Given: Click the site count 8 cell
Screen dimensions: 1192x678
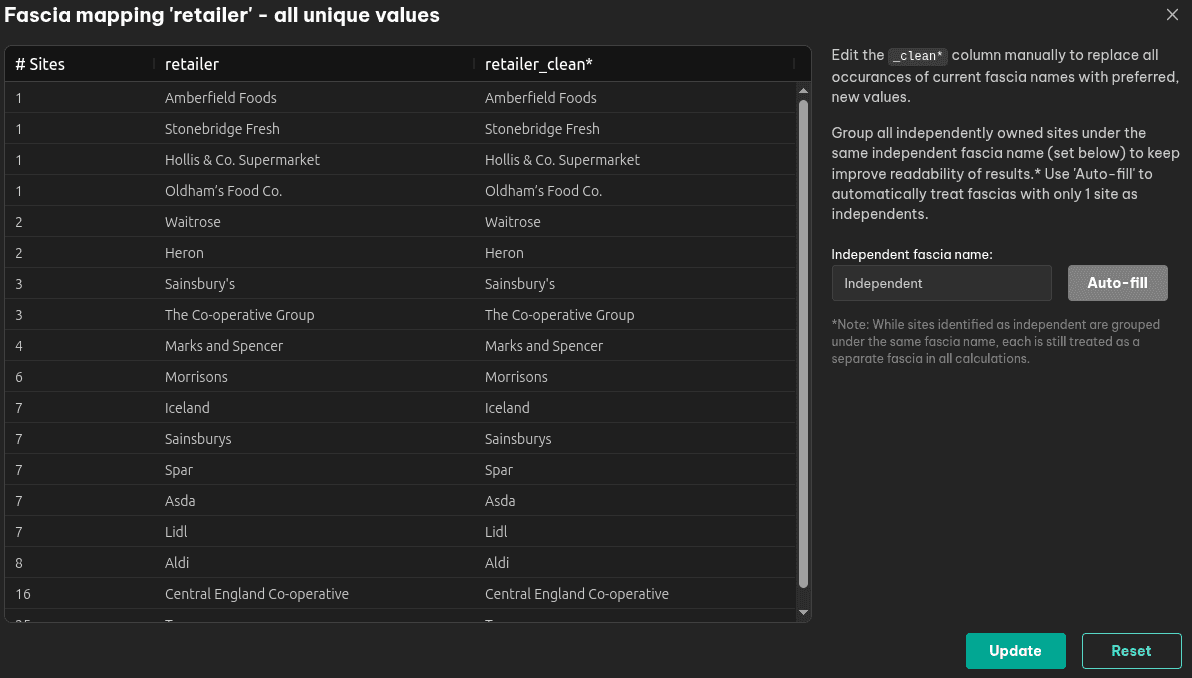Looking at the screenshot, I should coord(80,562).
